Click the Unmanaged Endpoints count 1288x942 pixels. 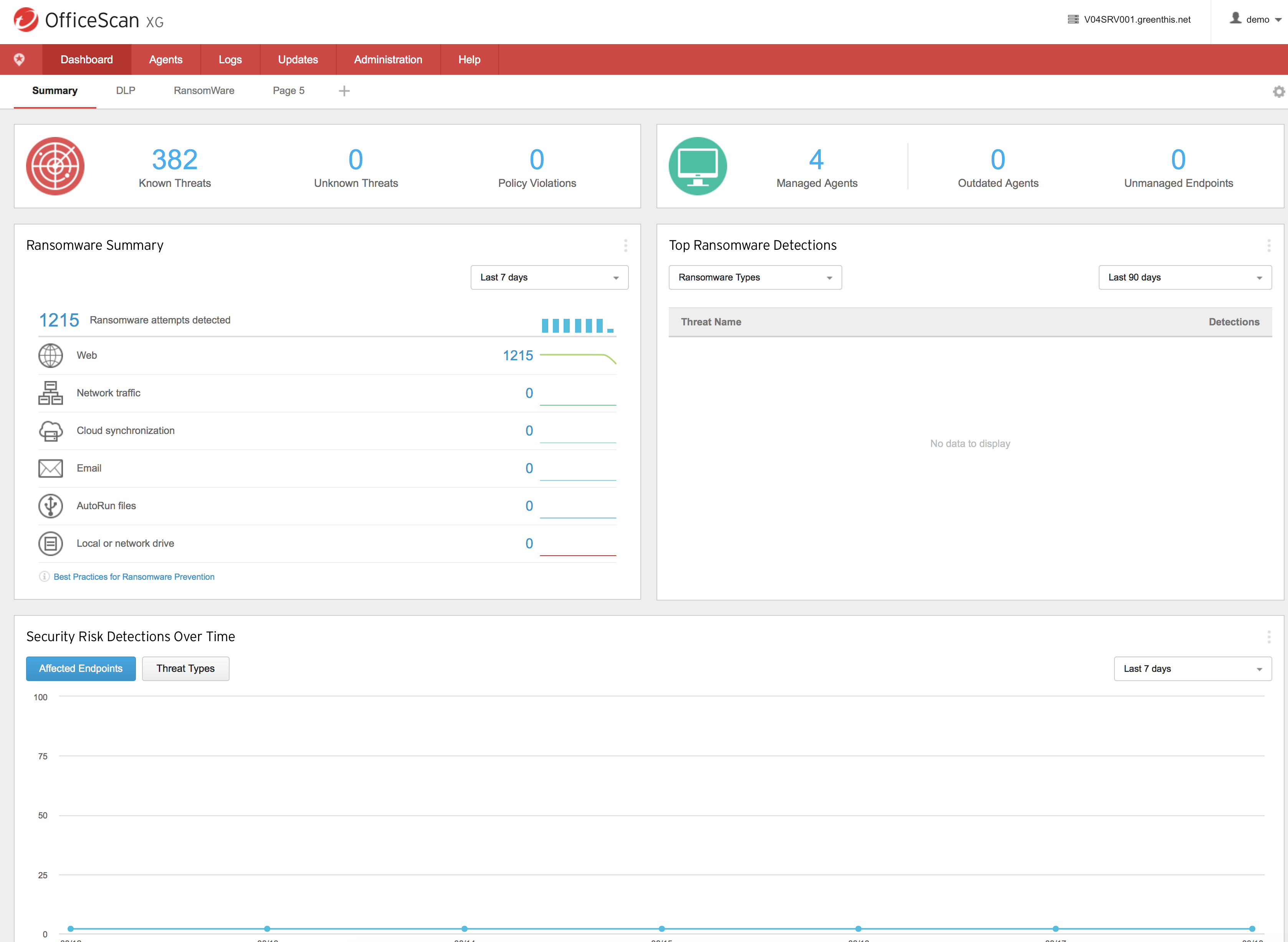point(1179,160)
